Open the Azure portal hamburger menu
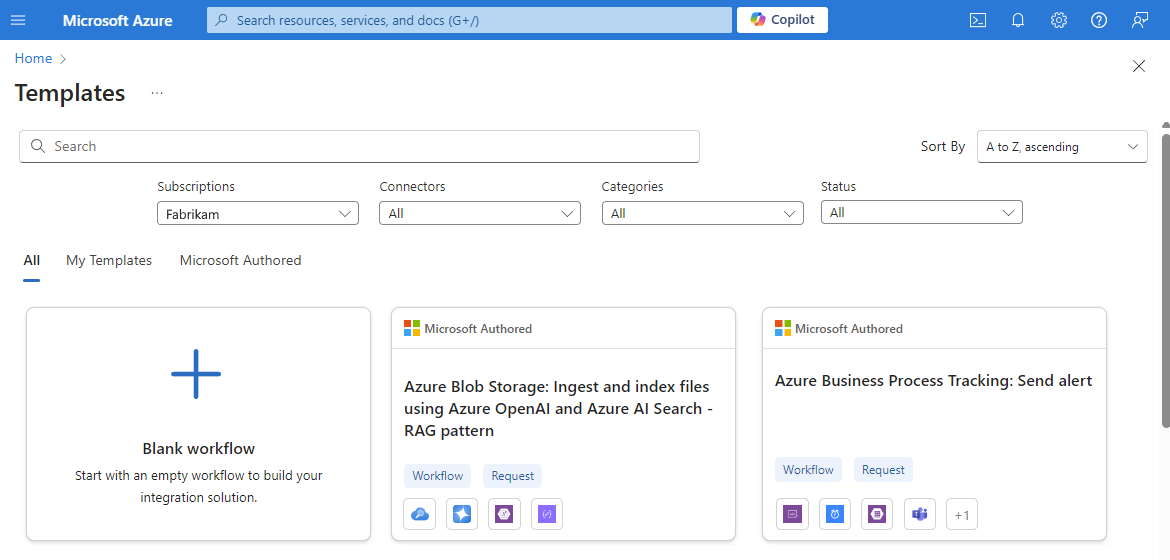 tap(18, 20)
